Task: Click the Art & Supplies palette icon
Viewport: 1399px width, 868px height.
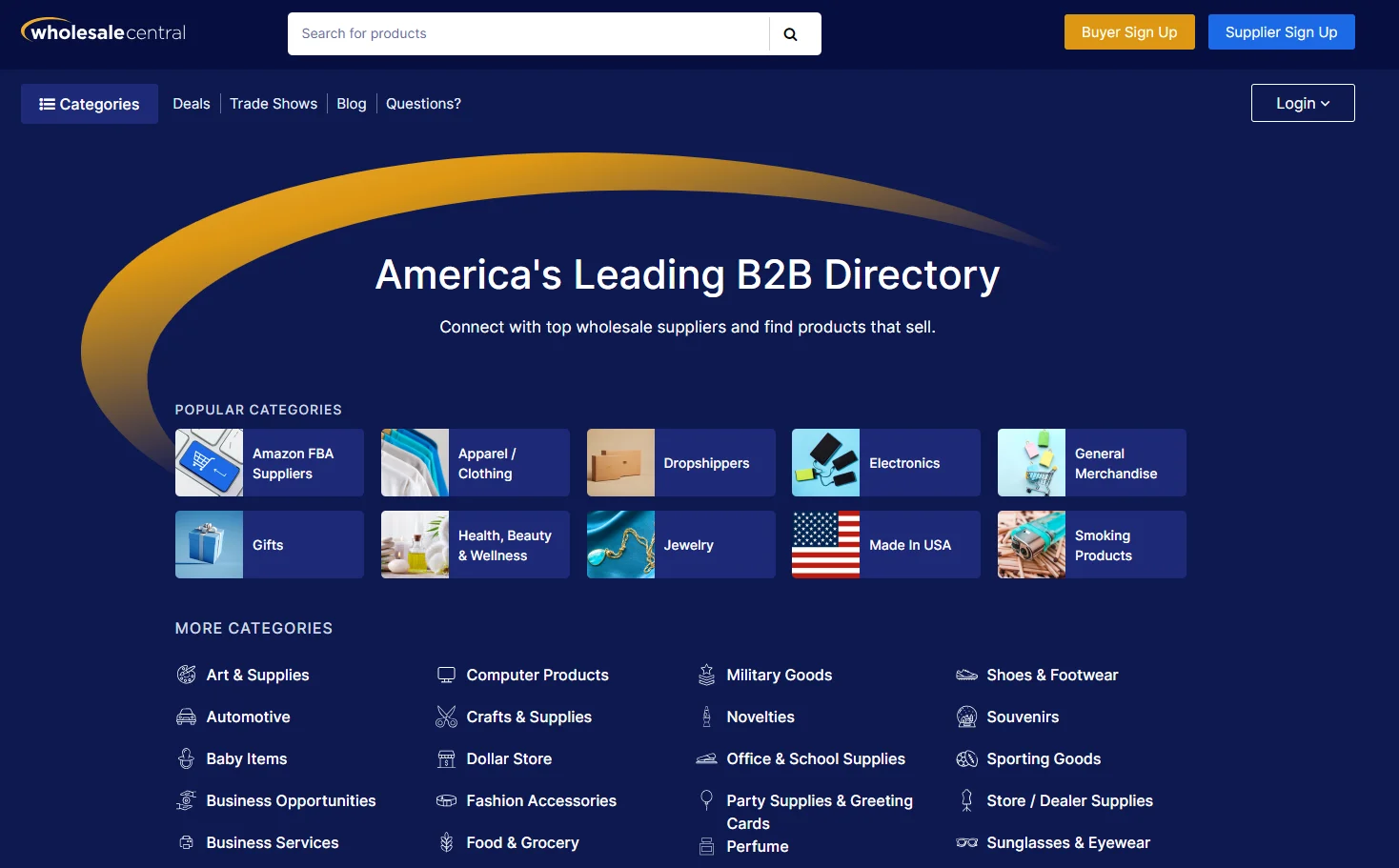Action: coord(187,675)
